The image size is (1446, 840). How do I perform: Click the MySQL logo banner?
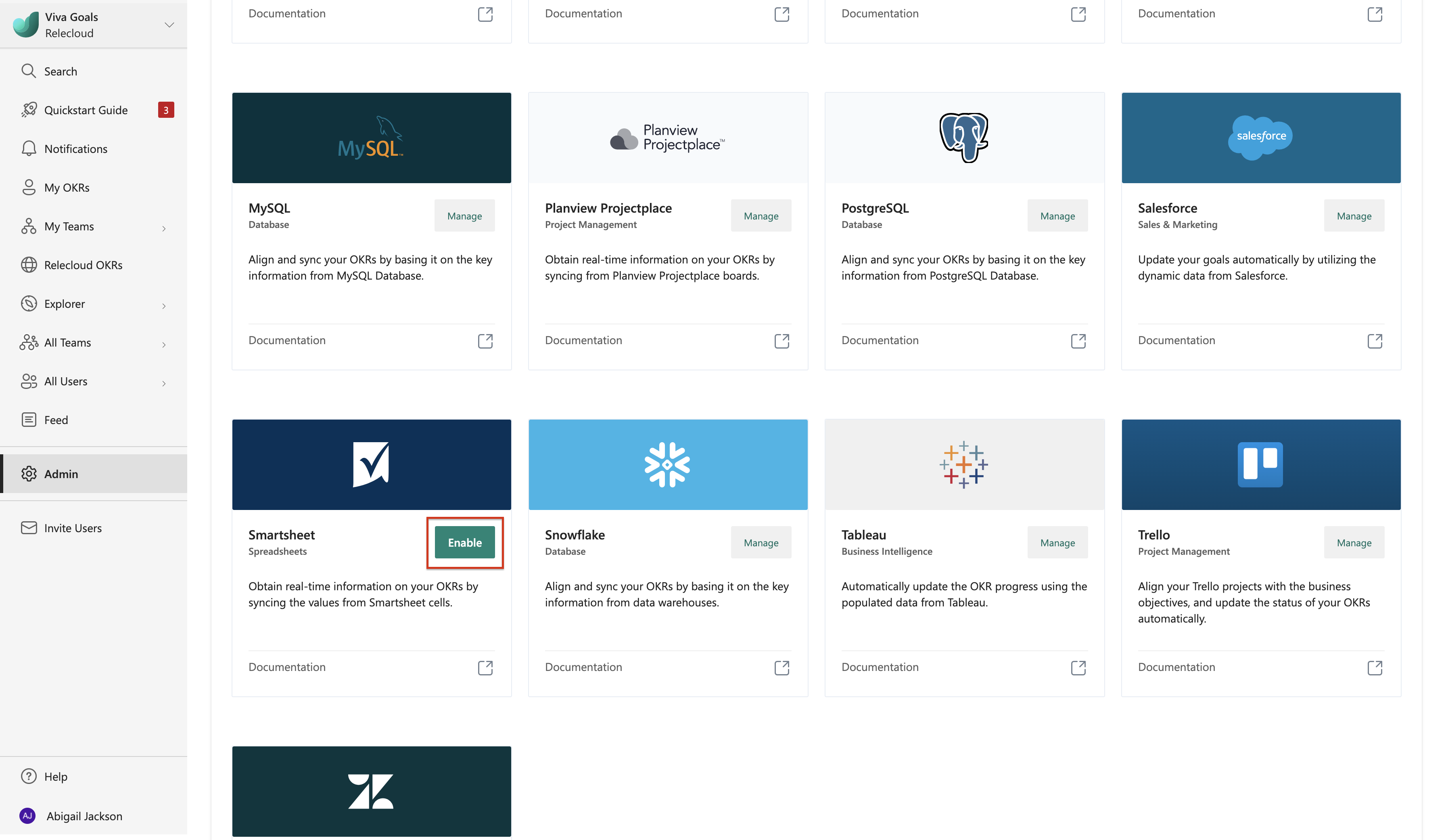click(x=372, y=138)
